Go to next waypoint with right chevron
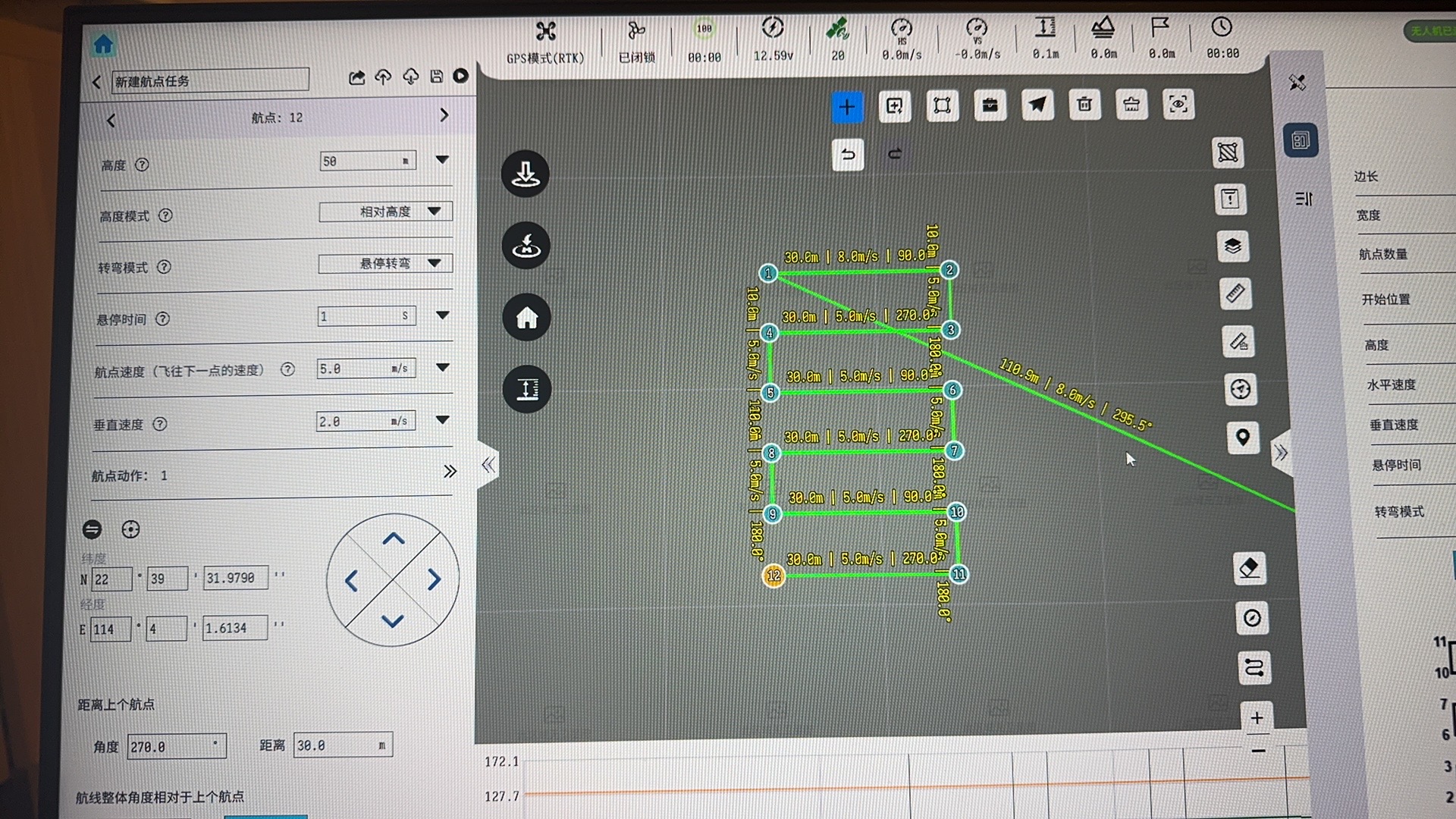This screenshot has height=819, width=1456. tap(444, 115)
